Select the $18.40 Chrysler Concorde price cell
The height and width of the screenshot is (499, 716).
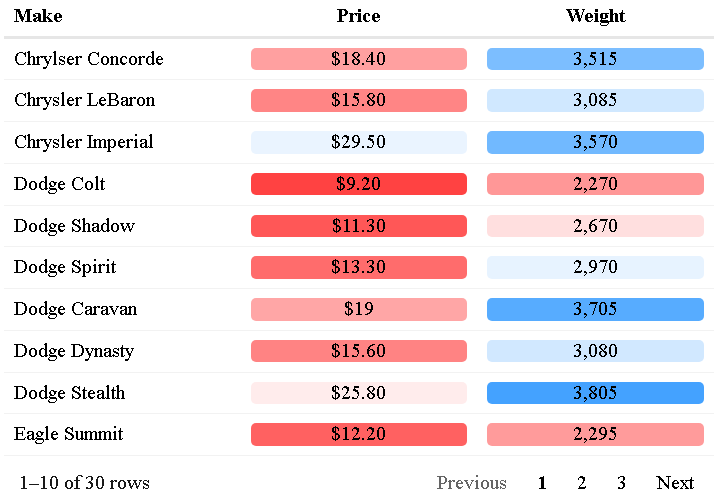pyautogui.click(x=358, y=59)
